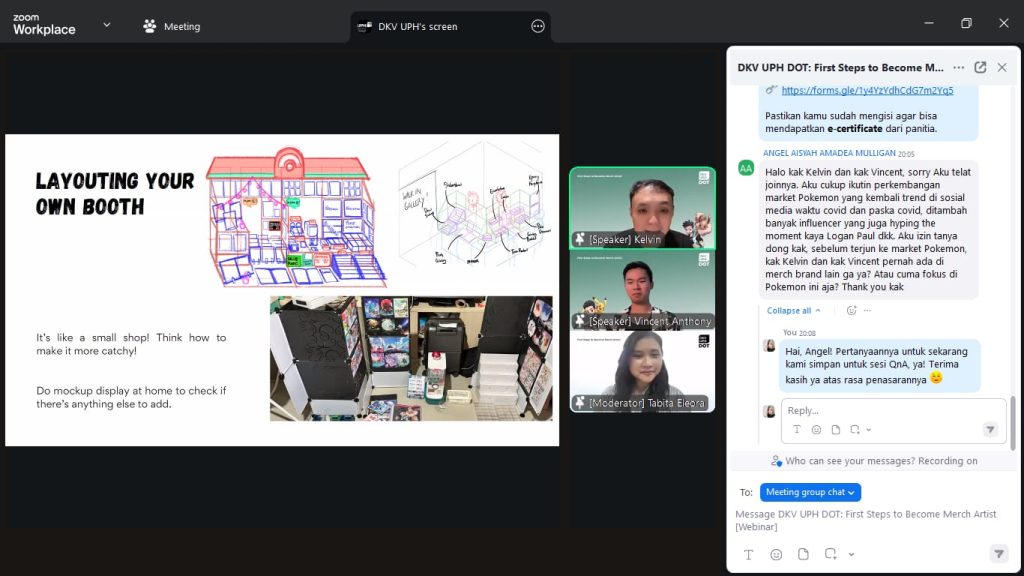
Task: Click send arrow in bottom message composer
Action: [998, 554]
